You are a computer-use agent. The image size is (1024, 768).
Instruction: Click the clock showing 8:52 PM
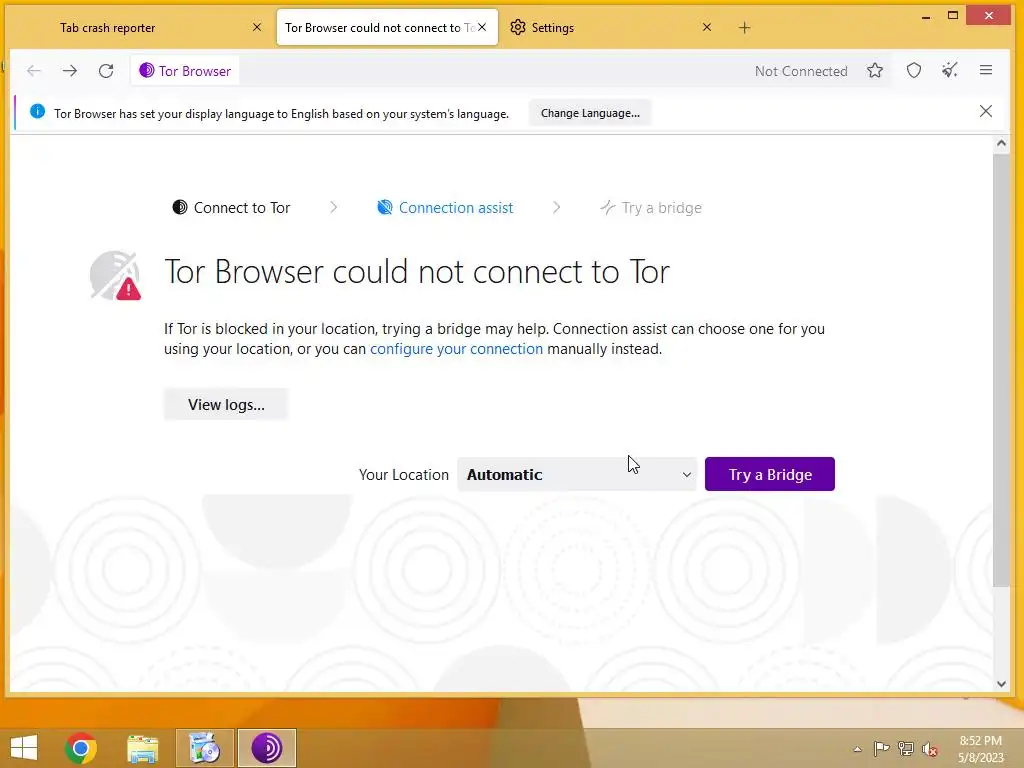[980, 741]
